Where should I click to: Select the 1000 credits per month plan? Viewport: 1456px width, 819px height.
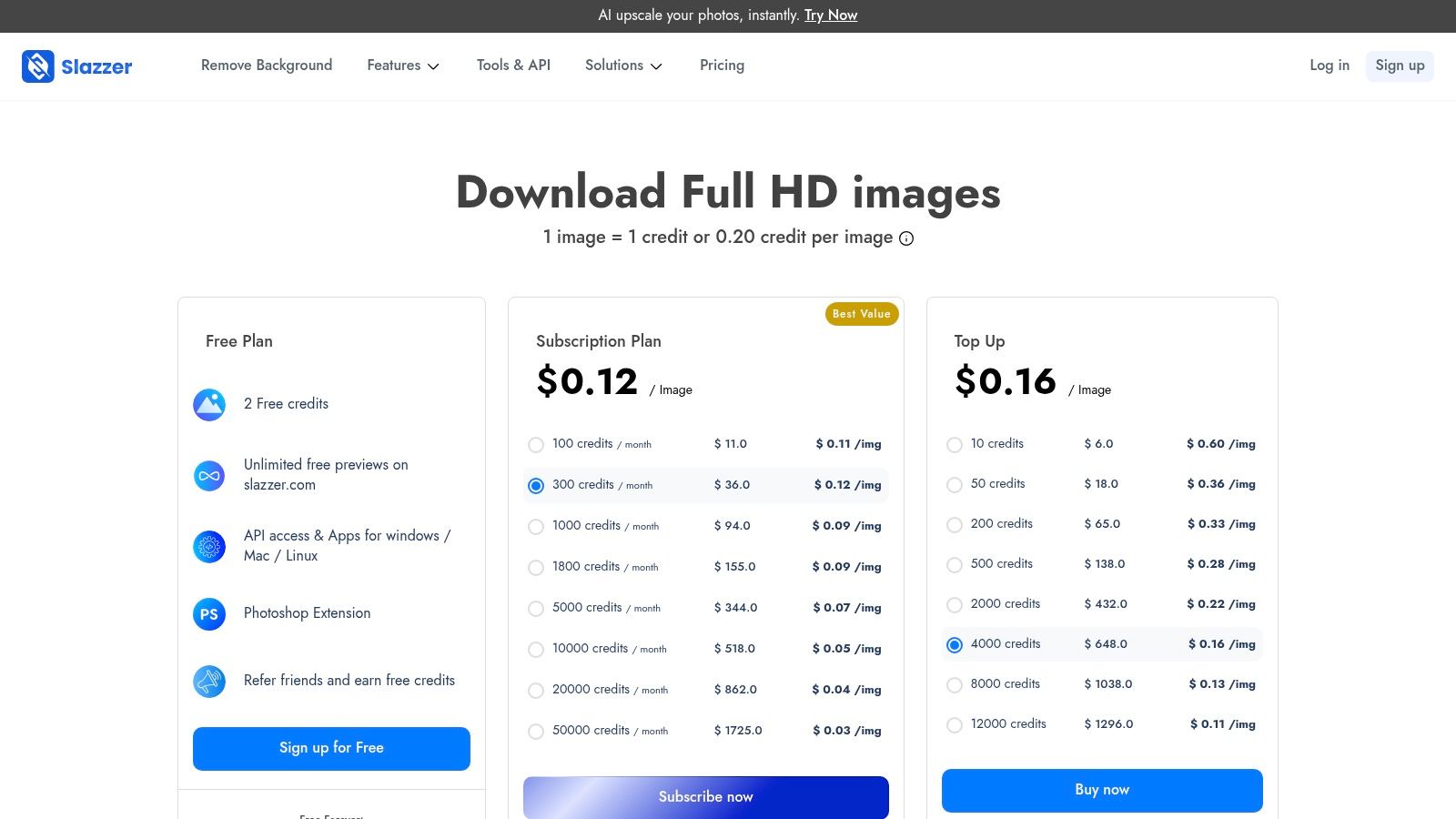click(x=536, y=526)
